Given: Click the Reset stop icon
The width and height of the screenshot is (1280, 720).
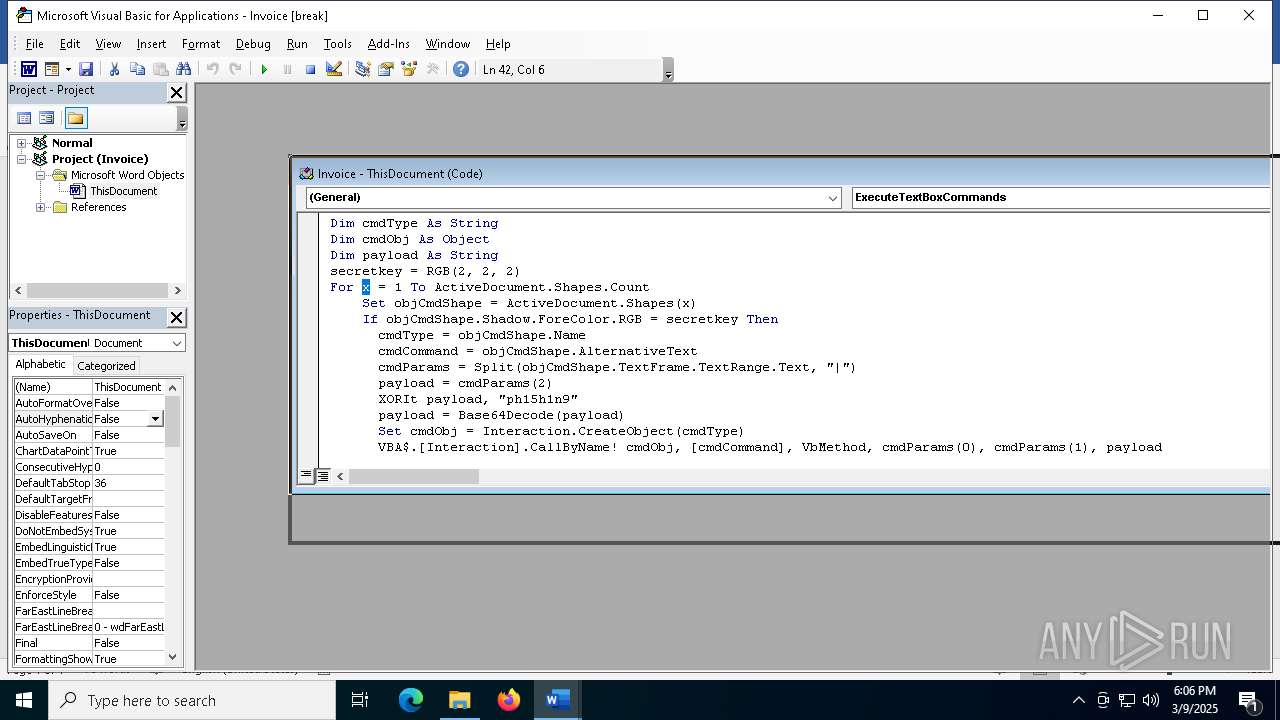Looking at the screenshot, I should [x=310, y=69].
